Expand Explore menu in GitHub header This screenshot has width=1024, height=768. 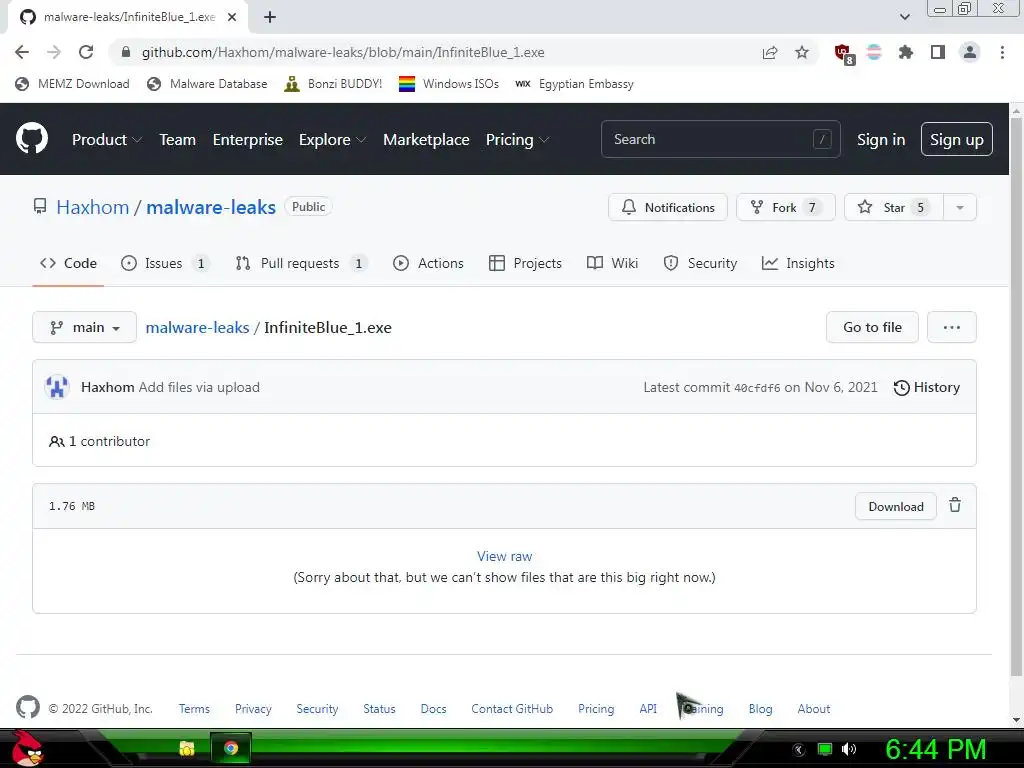332,140
